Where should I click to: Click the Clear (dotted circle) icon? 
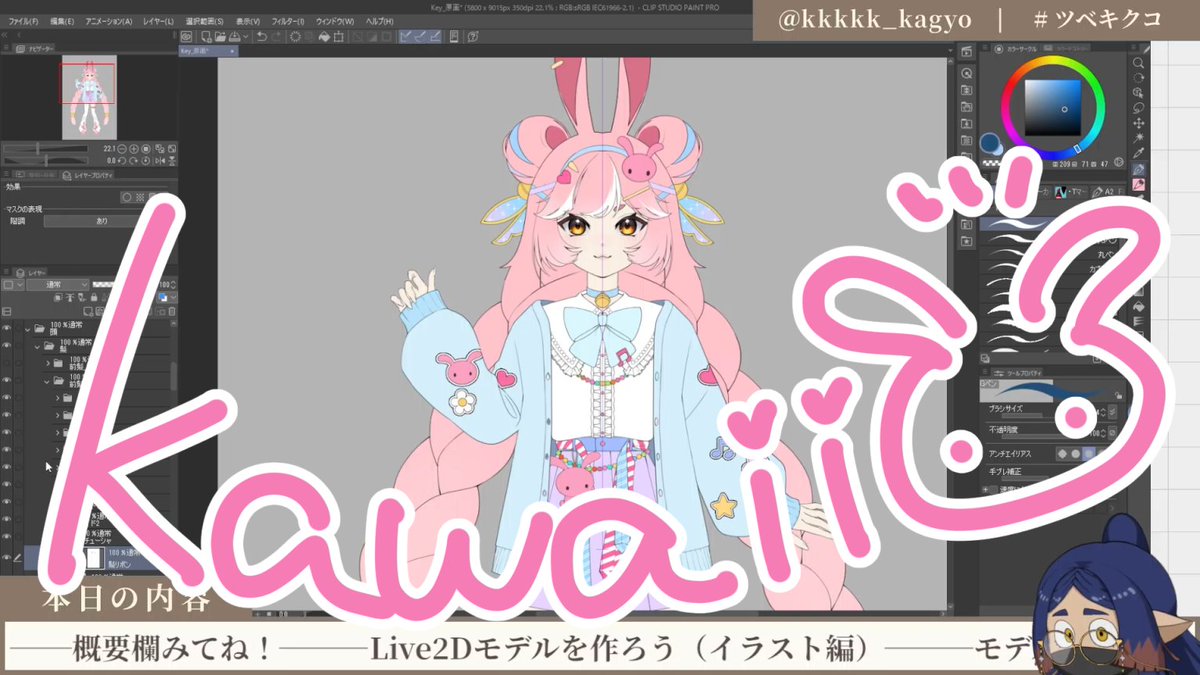(x=296, y=37)
